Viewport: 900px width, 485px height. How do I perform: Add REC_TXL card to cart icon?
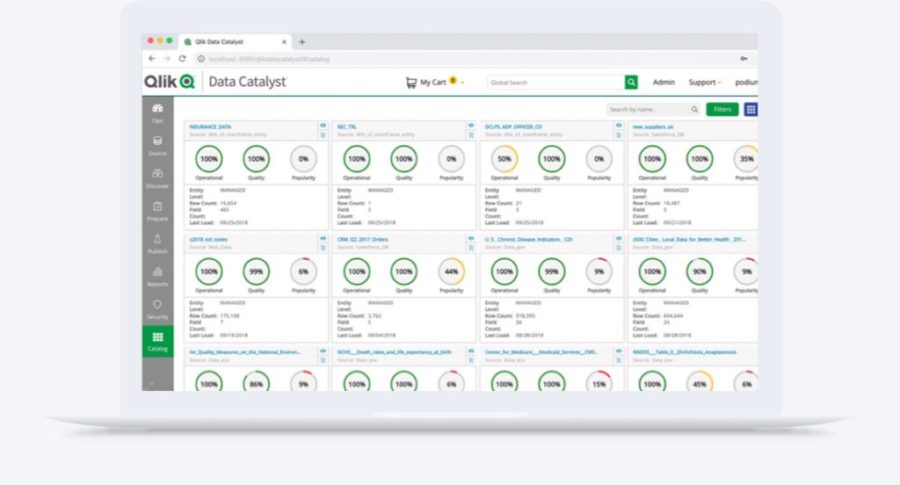(x=471, y=135)
